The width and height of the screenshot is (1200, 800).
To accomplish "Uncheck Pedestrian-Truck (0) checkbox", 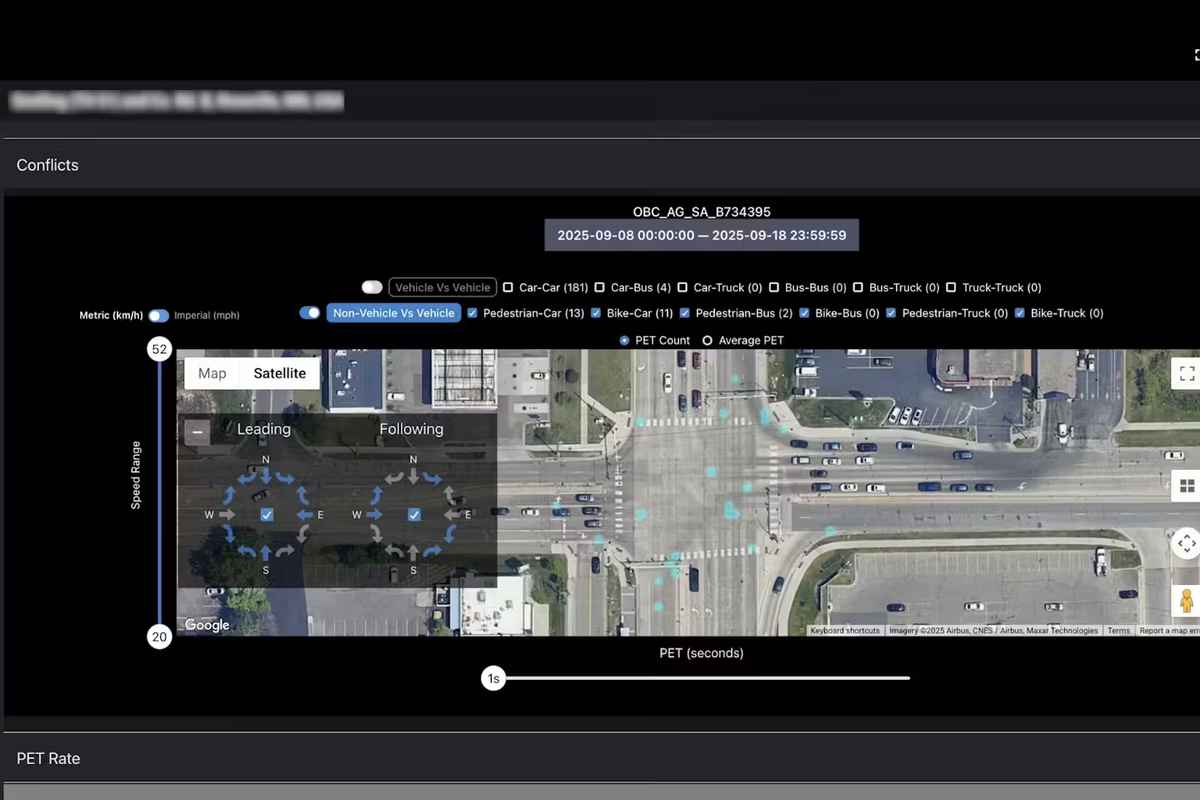I will tap(891, 313).
